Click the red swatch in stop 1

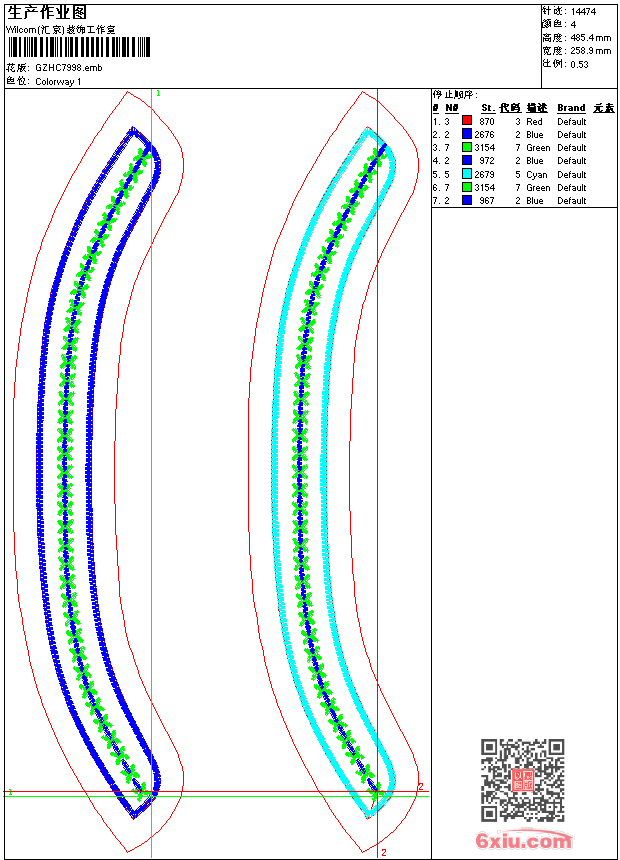[467, 120]
